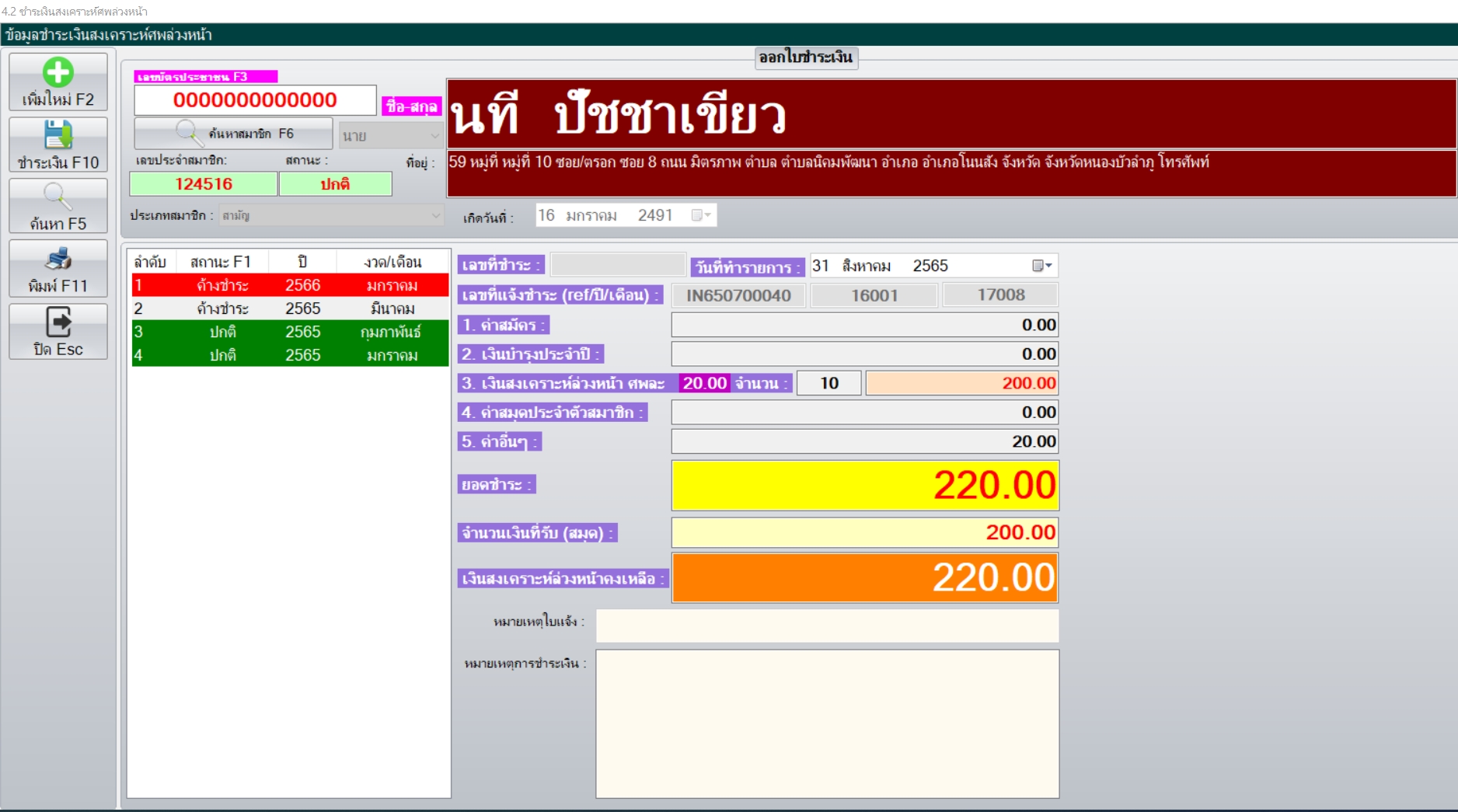Click the IN650700040 reference field
The image size is (1458, 812).
(738, 294)
